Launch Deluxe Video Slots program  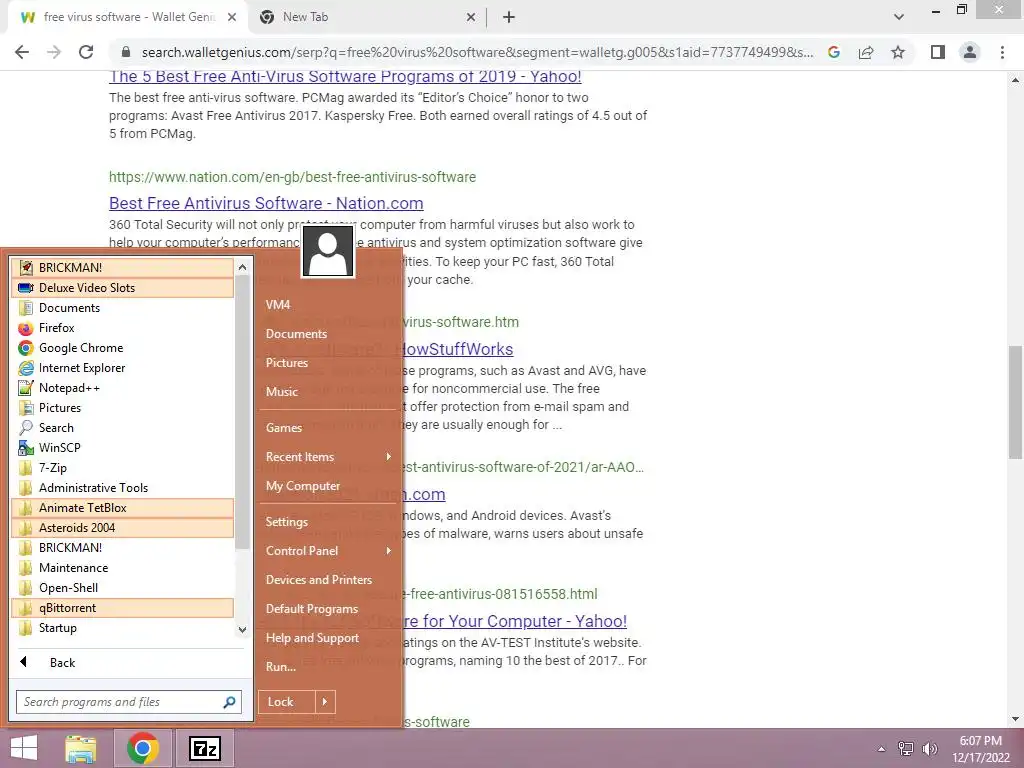click(x=122, y=288)
